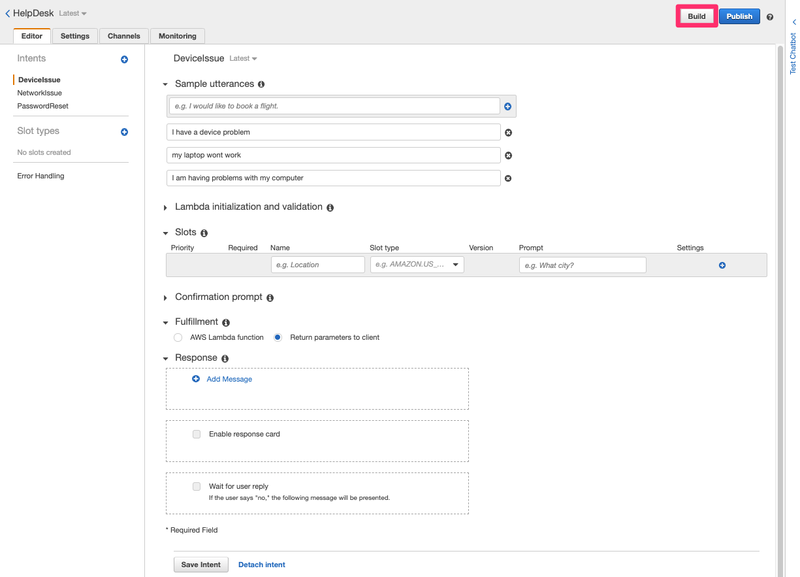Focus the slot Prompt input field
This screenshot has width=800, height=577.
[583, 265]
